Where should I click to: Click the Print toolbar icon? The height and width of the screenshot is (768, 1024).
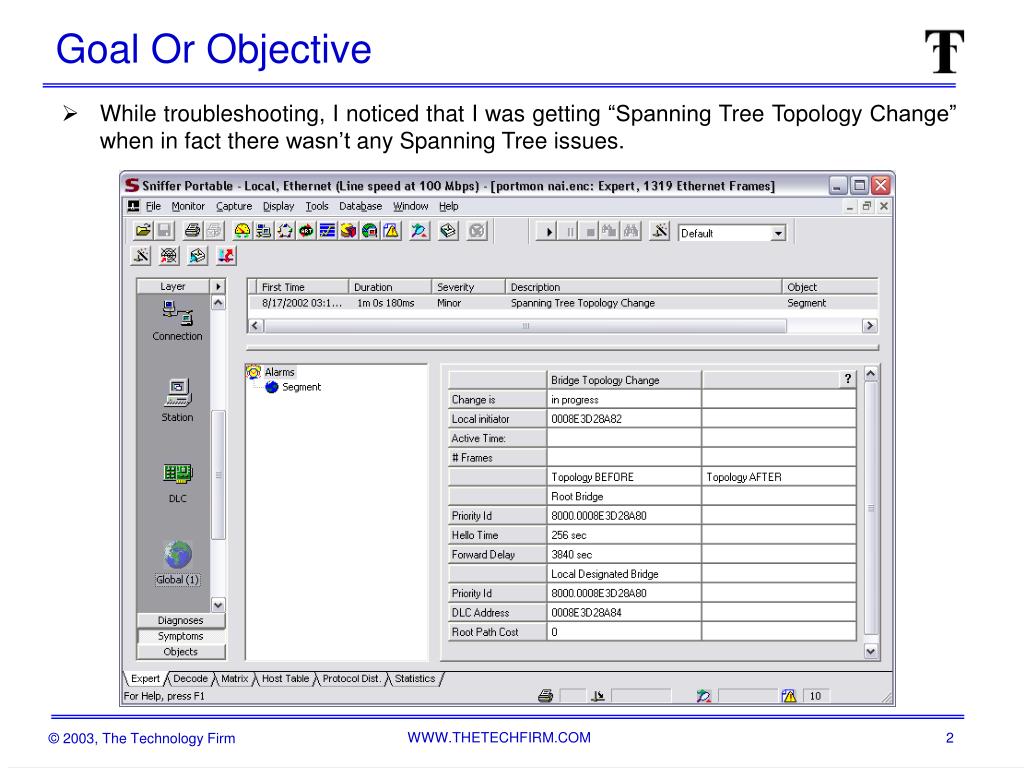[190, 230]
